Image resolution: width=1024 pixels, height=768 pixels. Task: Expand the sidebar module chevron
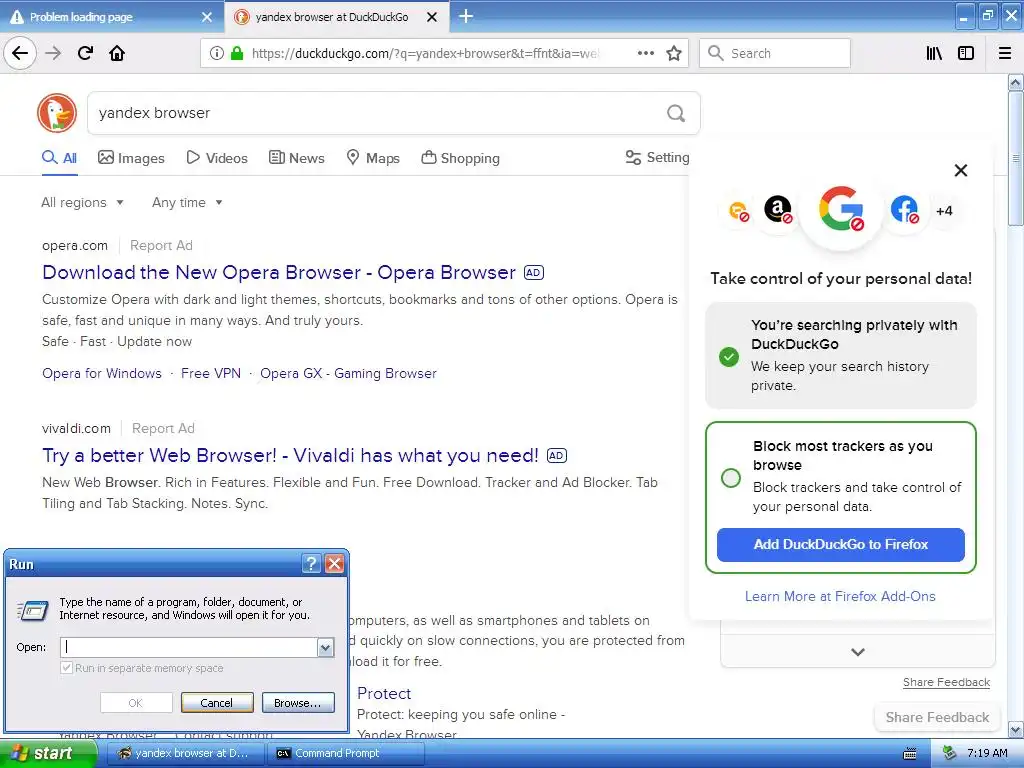858,652
